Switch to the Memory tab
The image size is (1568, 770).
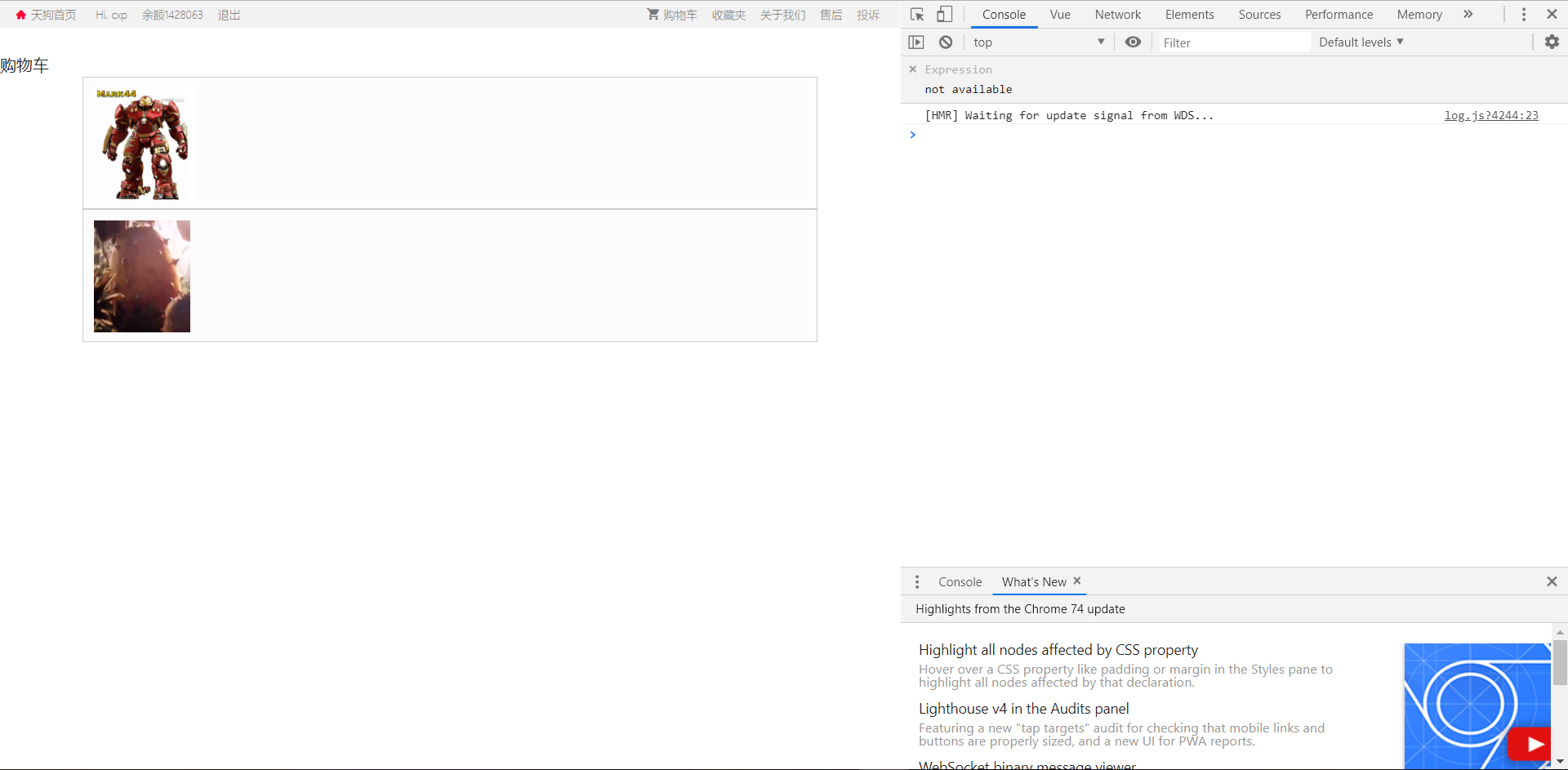coord(1419,15)
